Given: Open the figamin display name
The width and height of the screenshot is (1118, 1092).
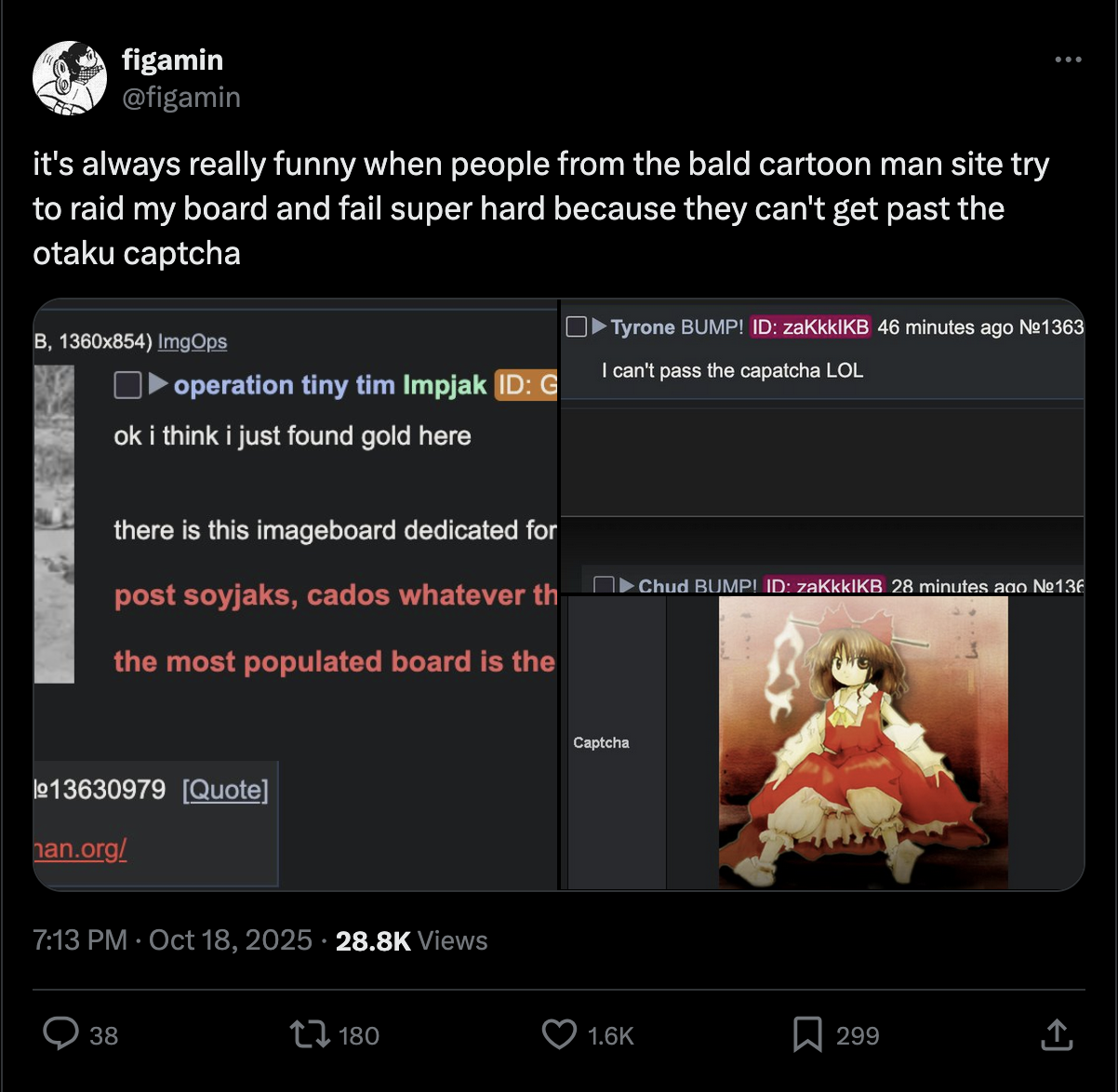Looking at the screenshot, I should tap(172, 60).
